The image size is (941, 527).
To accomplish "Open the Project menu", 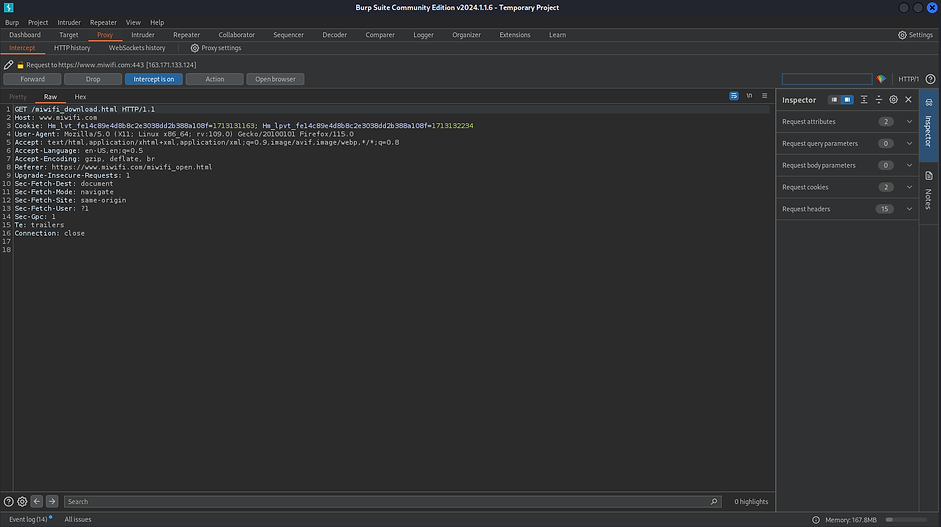I will [38, 22].
